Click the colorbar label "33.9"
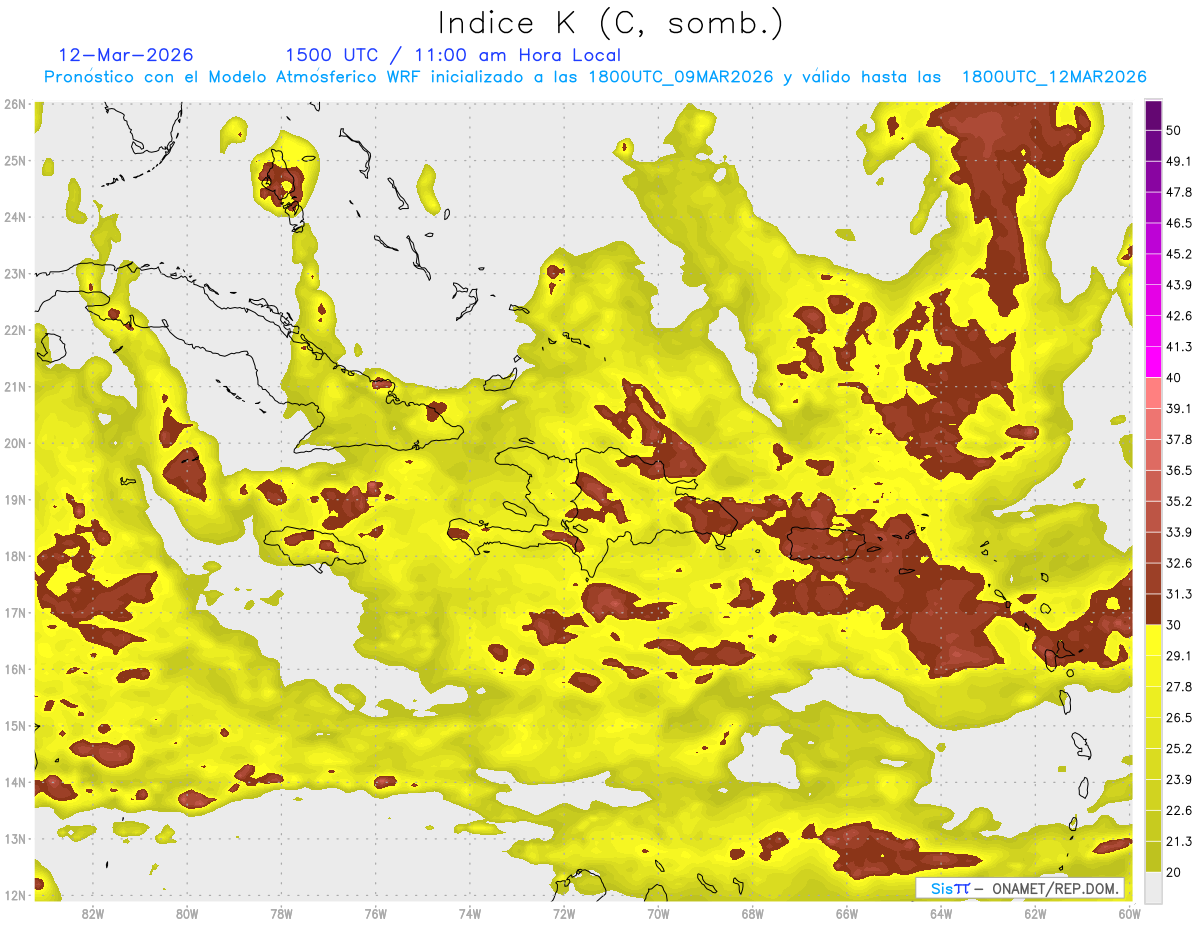 coord(1179,532)
